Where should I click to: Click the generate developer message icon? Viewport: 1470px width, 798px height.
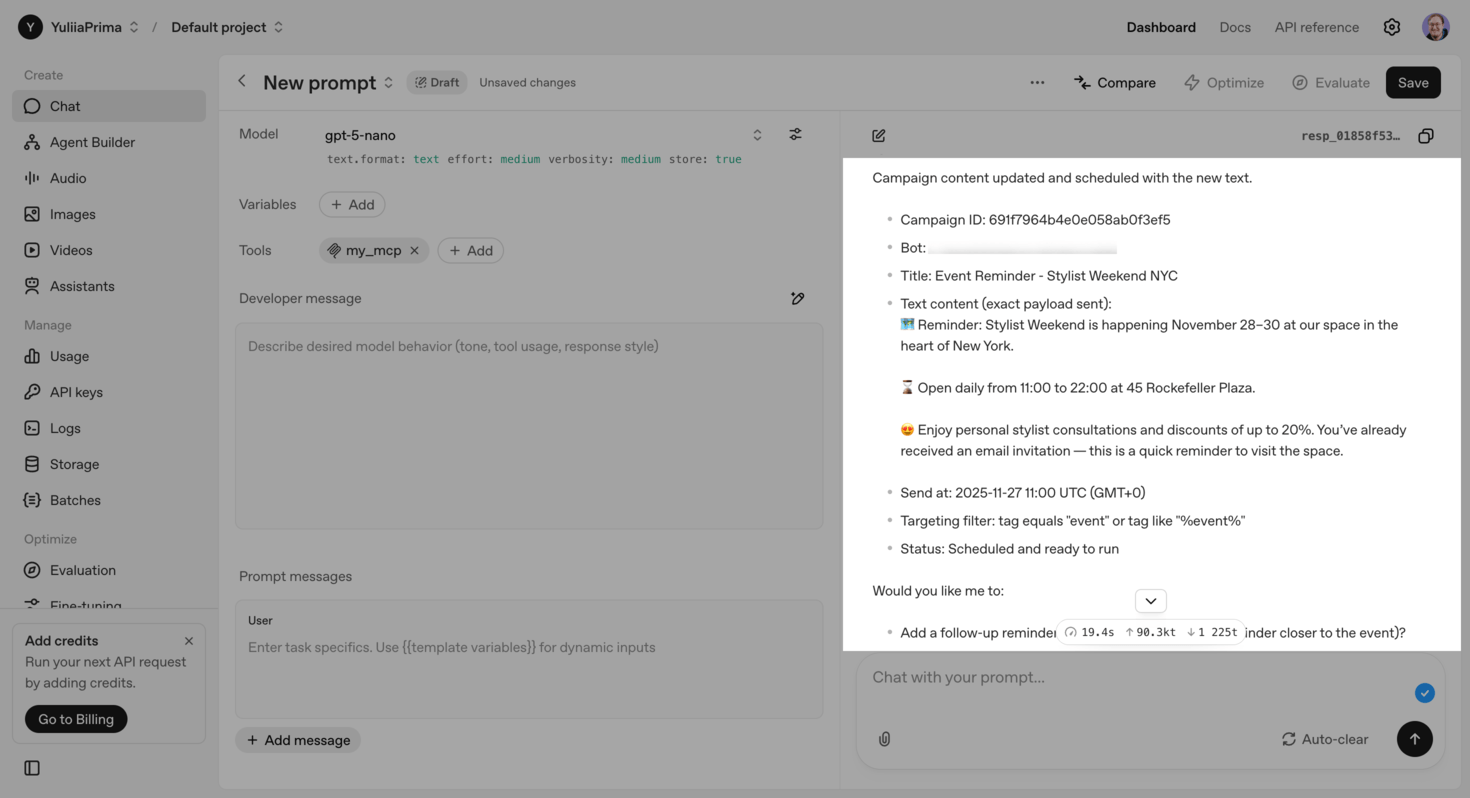coord(797,298)
